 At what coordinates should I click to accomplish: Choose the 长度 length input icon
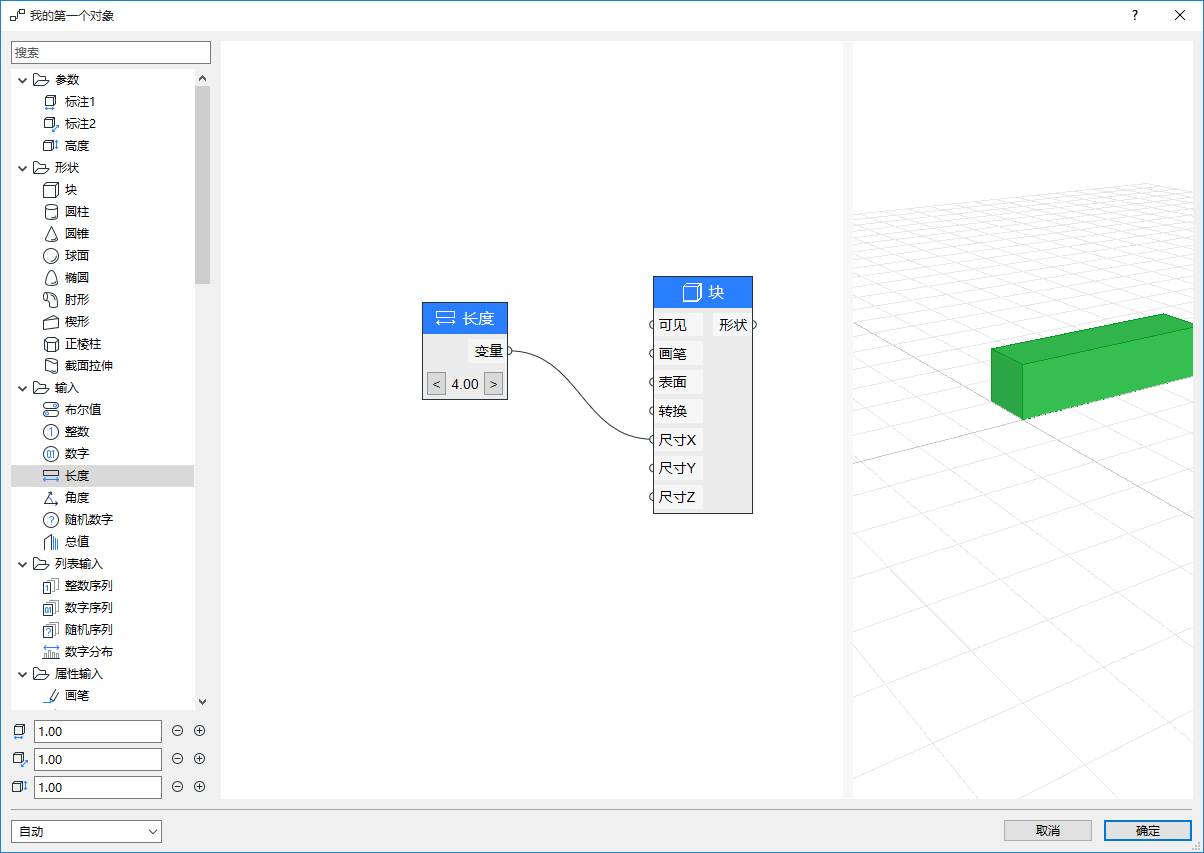(51, 476)
